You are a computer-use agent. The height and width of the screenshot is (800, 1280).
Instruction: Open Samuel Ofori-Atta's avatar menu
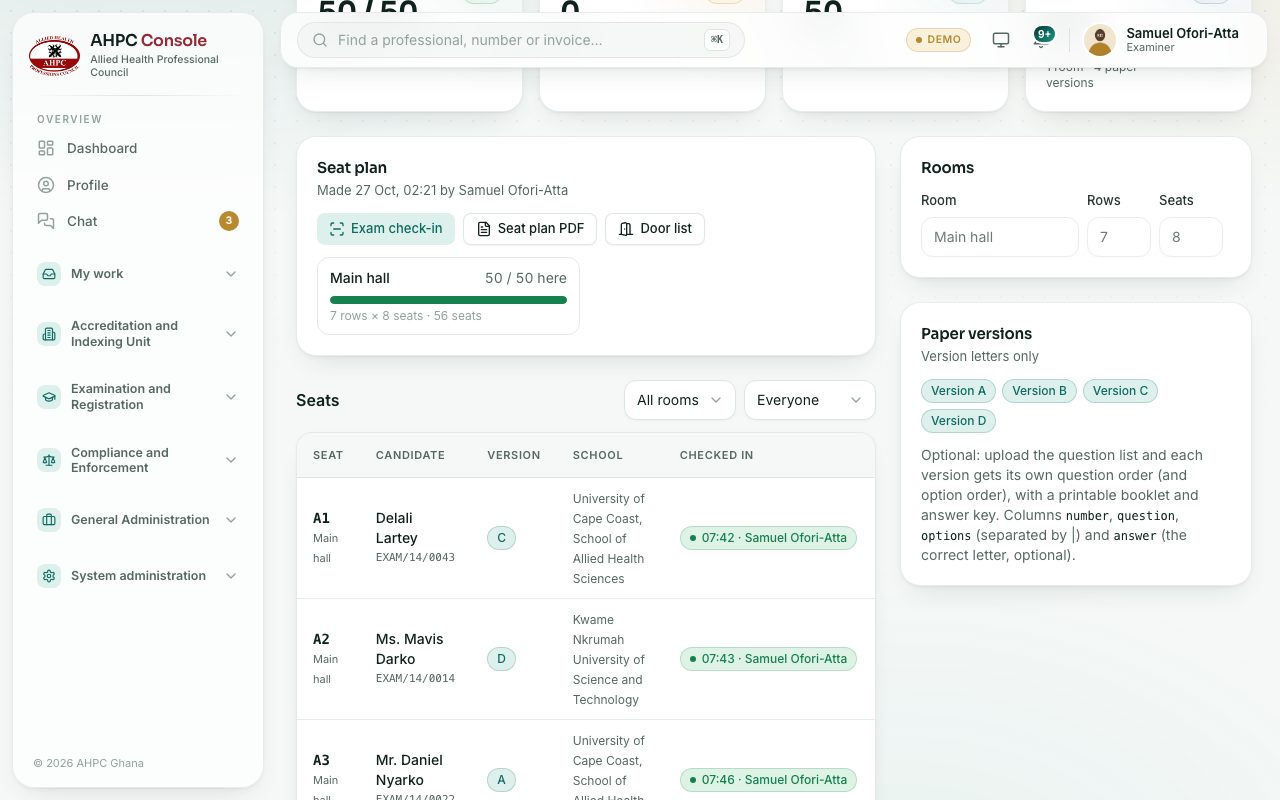pos(1100,40)
